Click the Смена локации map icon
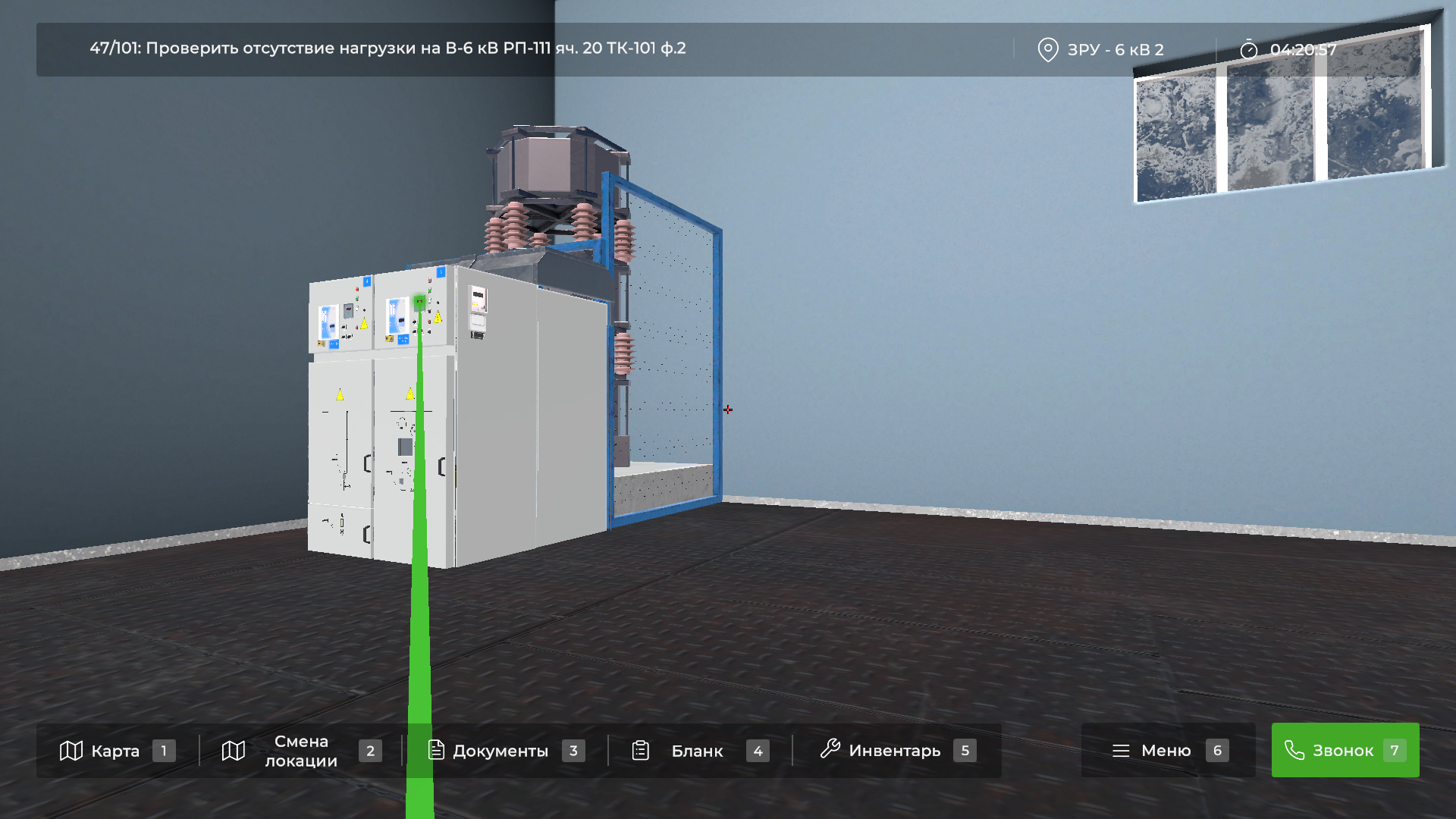This screenshot has width=1456, height=819. tap(234, 751)
